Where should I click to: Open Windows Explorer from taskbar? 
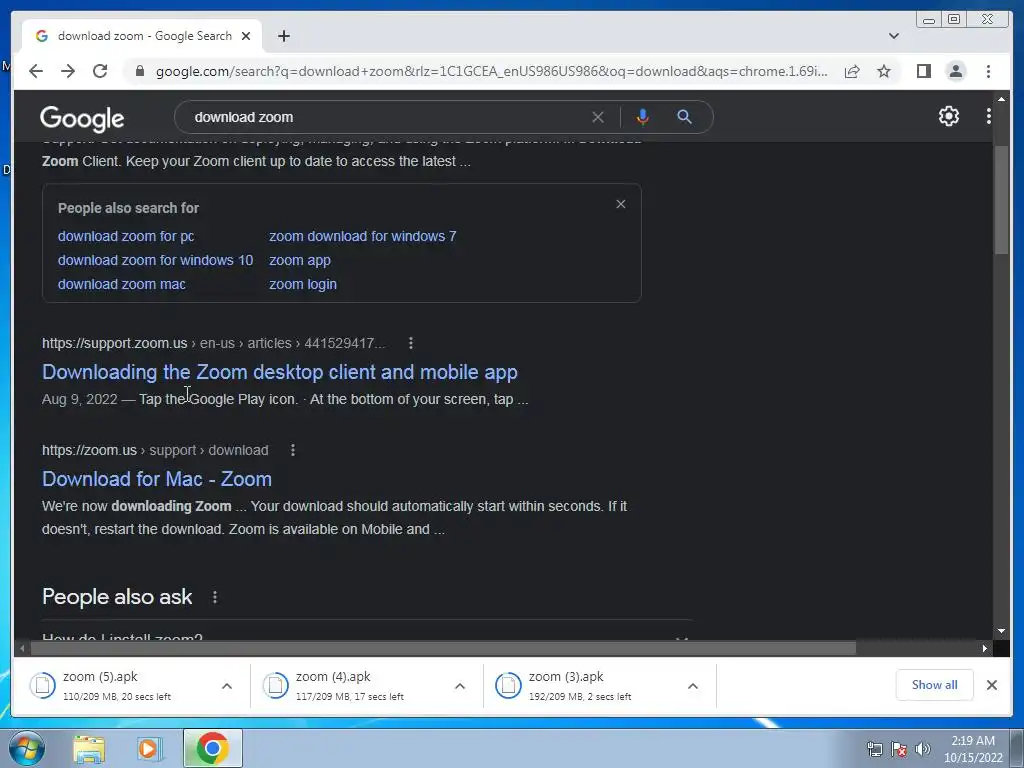coord(89,749)
